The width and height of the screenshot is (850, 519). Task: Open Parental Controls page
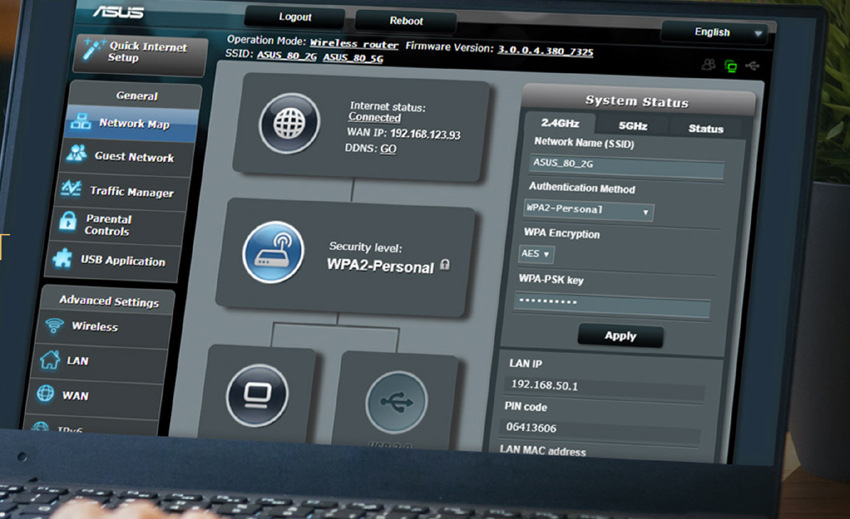(118, 225)
